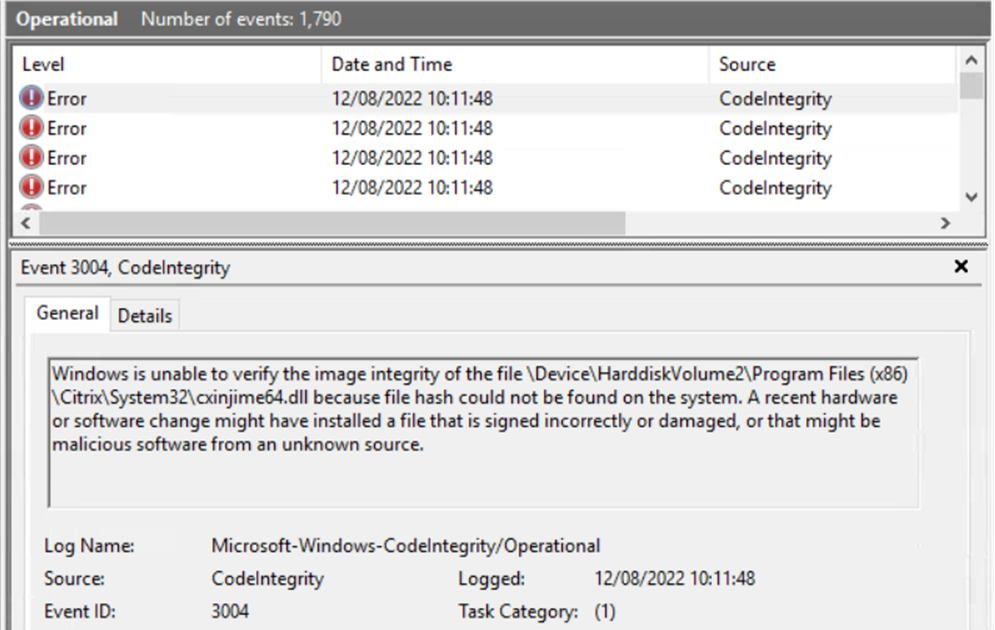The height and width of the screenshot is (630, 995).
Task: Click the vertical scrollbar thumb in event list
Action: tap(970, 86)
